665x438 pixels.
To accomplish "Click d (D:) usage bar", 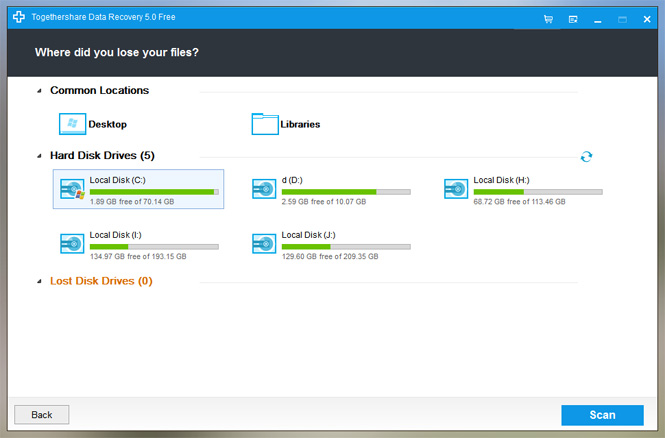I will (346, 192).
